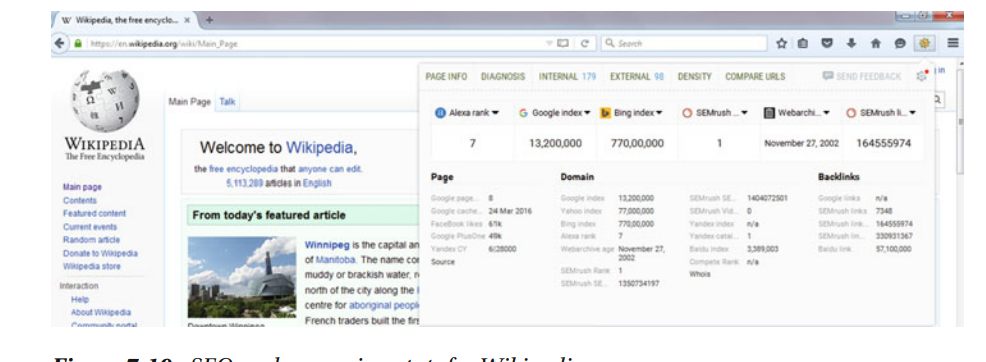986x362 pixels.
Task: Open the Contents sidebar link
Action: click(x=80, y=200)
